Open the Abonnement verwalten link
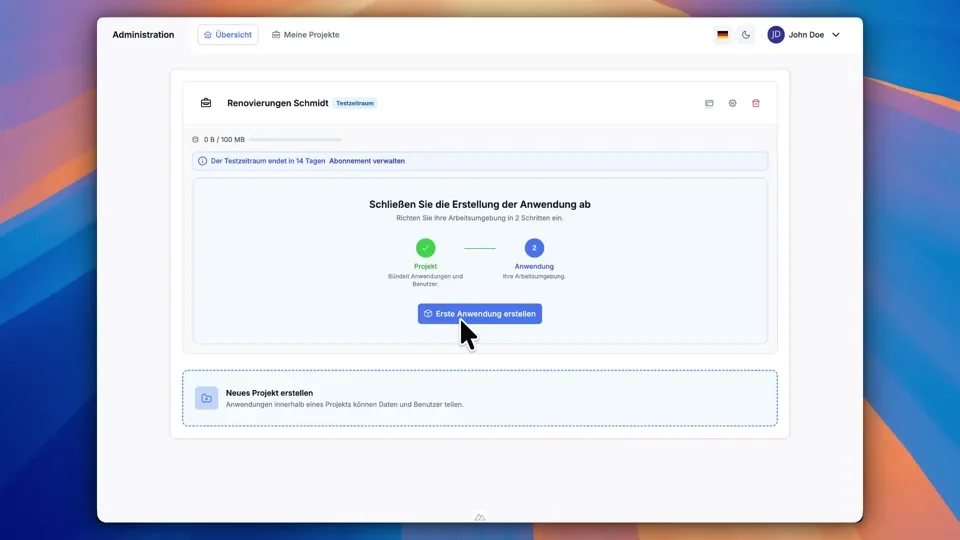960x540 pixels. [367, 161]
